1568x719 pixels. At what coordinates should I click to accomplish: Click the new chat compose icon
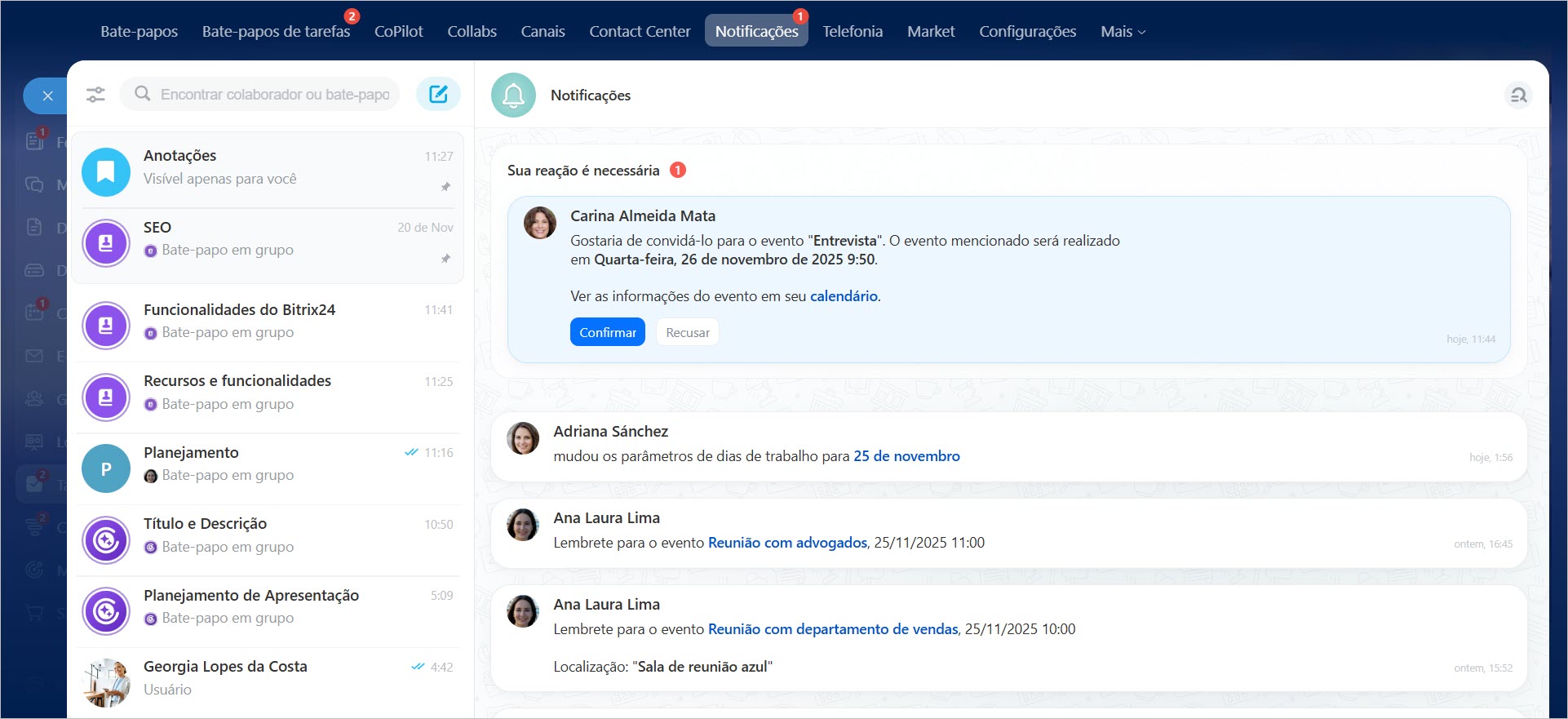(438, 95)
